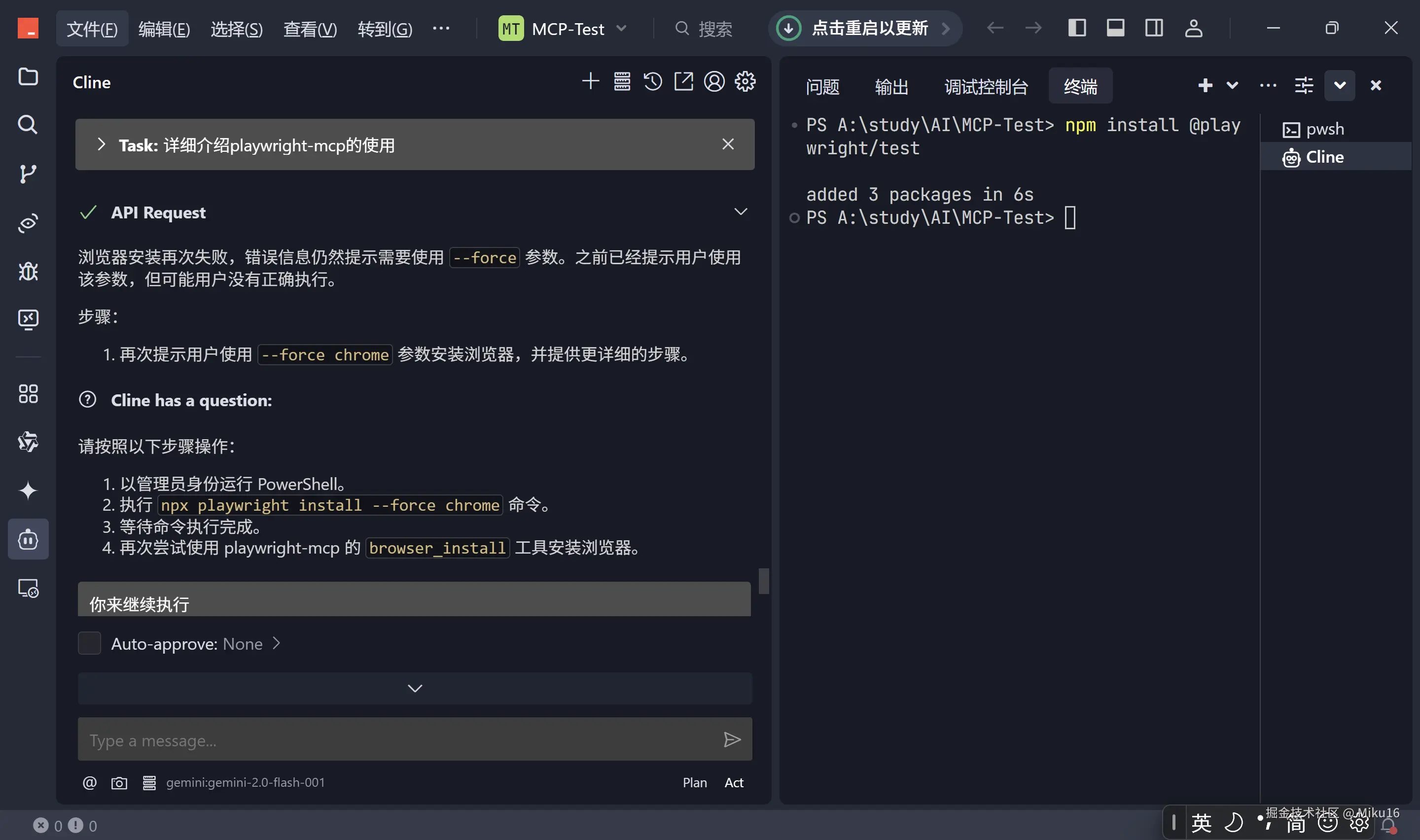Toggle primary side bar layout icon
The image size is (1420, 840).
coord(1077,28)
